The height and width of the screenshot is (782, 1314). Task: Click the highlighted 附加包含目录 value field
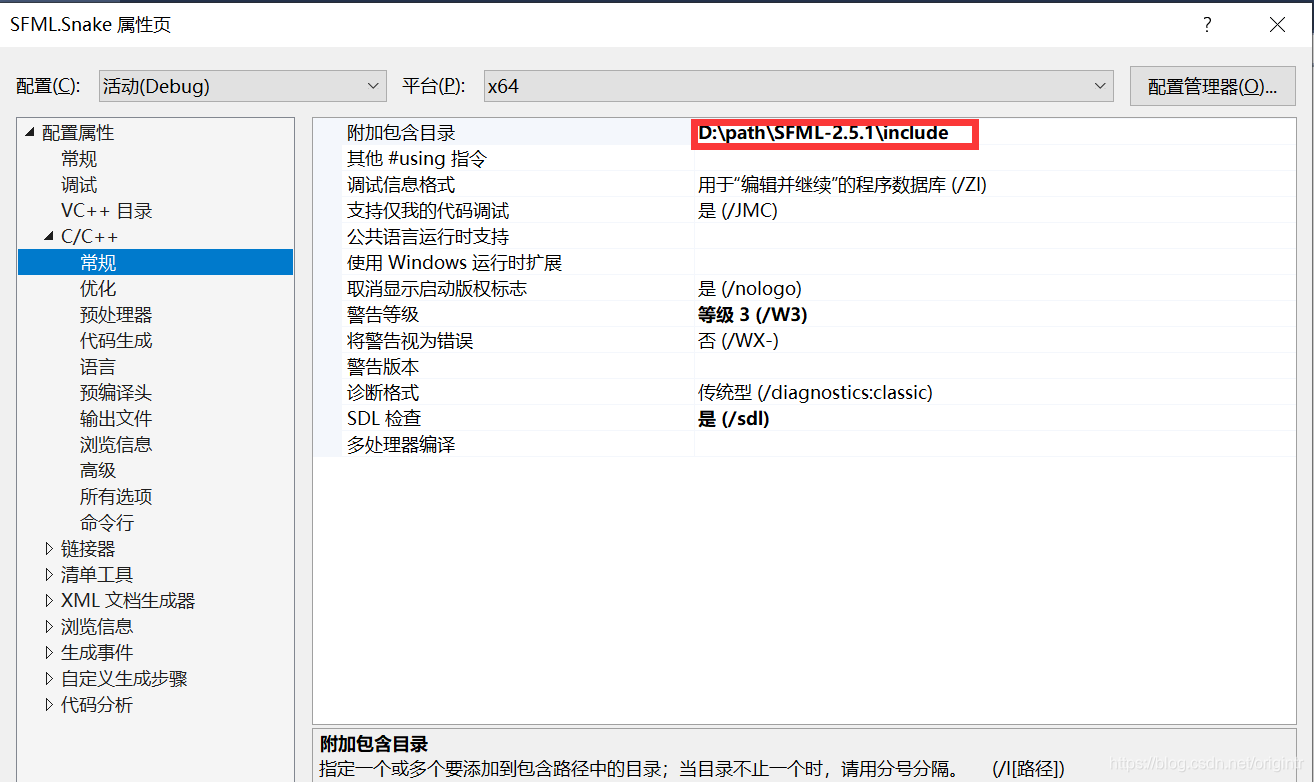point(834,132)
